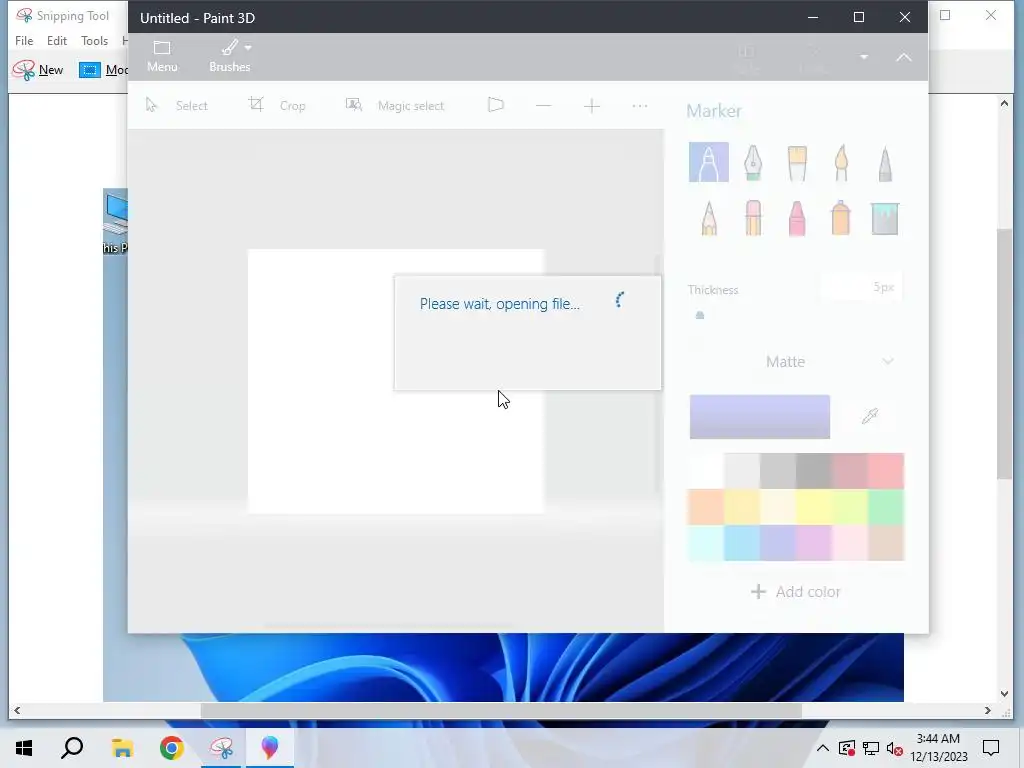Select the Fill bucket tool

[x=885, y=218]
